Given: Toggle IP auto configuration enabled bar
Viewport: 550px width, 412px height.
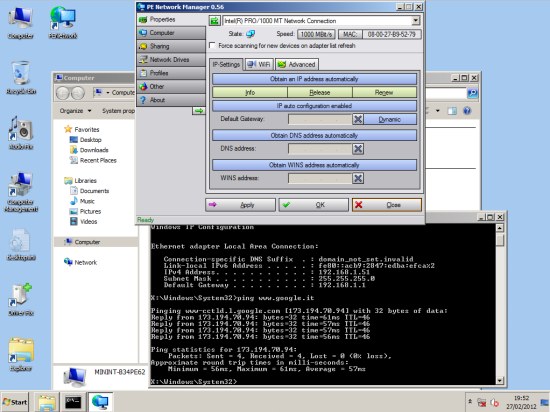Looking at the screenshot, I should [x=314, y=106].
